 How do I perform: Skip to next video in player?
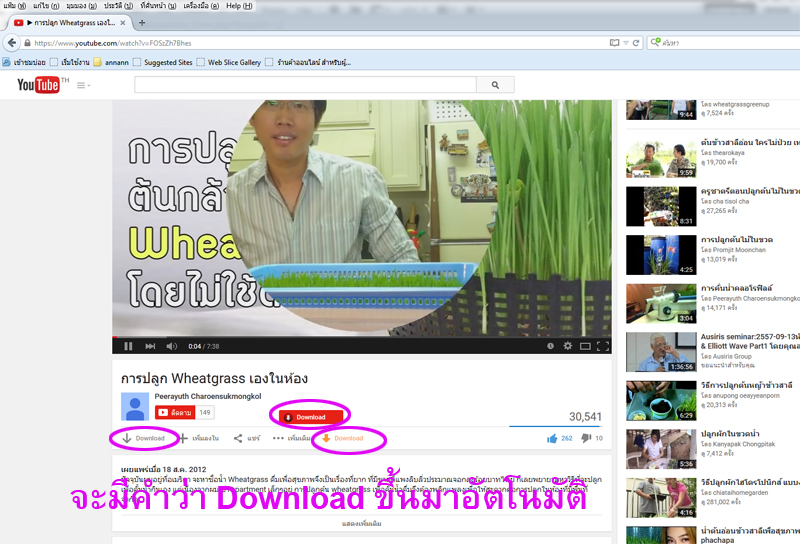coord(150,346)
